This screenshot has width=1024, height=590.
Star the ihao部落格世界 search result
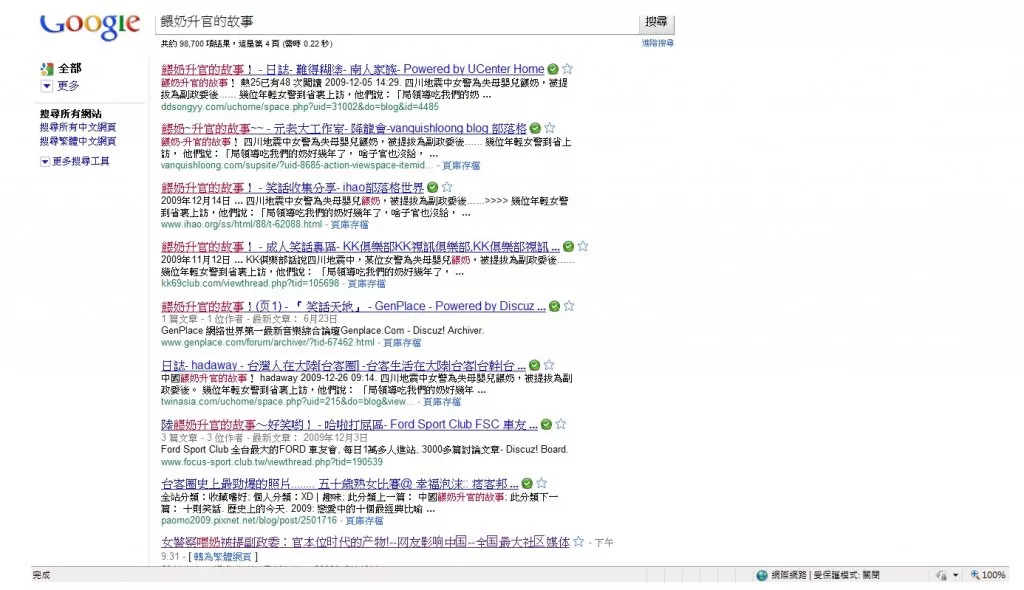(x=447, y=188)
